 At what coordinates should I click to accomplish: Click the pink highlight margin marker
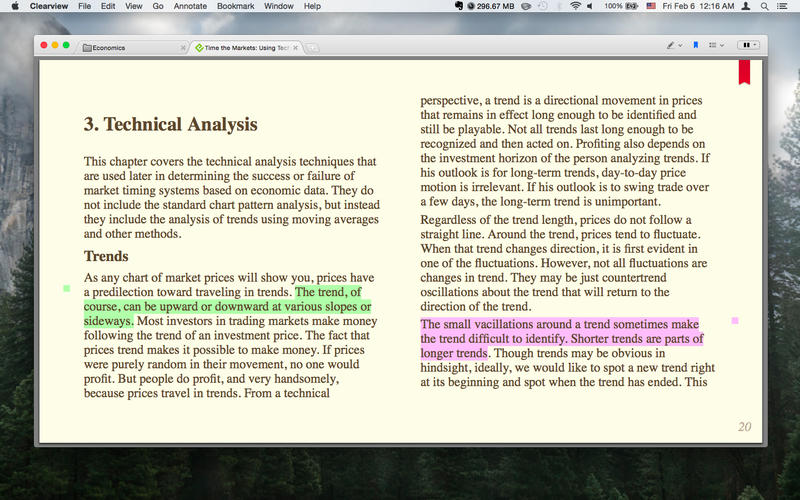(x=735, y=321)
